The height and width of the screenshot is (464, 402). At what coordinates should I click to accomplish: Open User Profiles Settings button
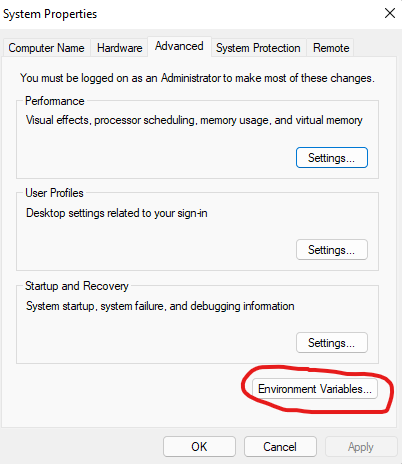click(332, 250)
